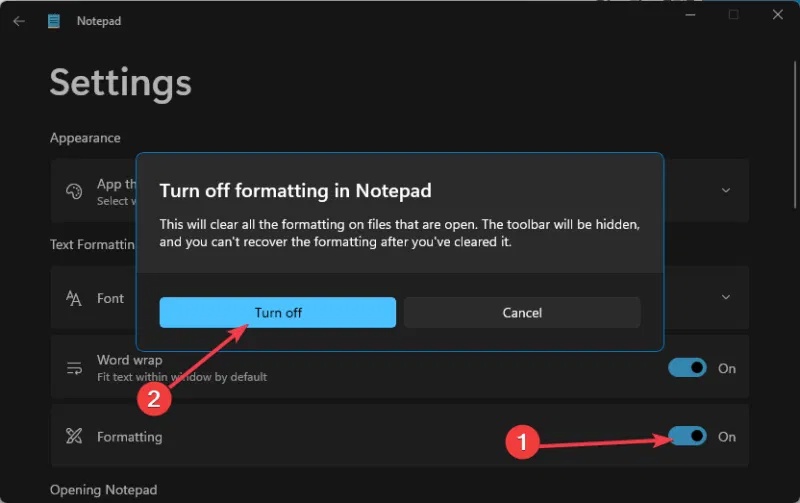This screenshot has width=800, height=503.
Task: Close the Notepad window
Action: [x=777, y=15]
